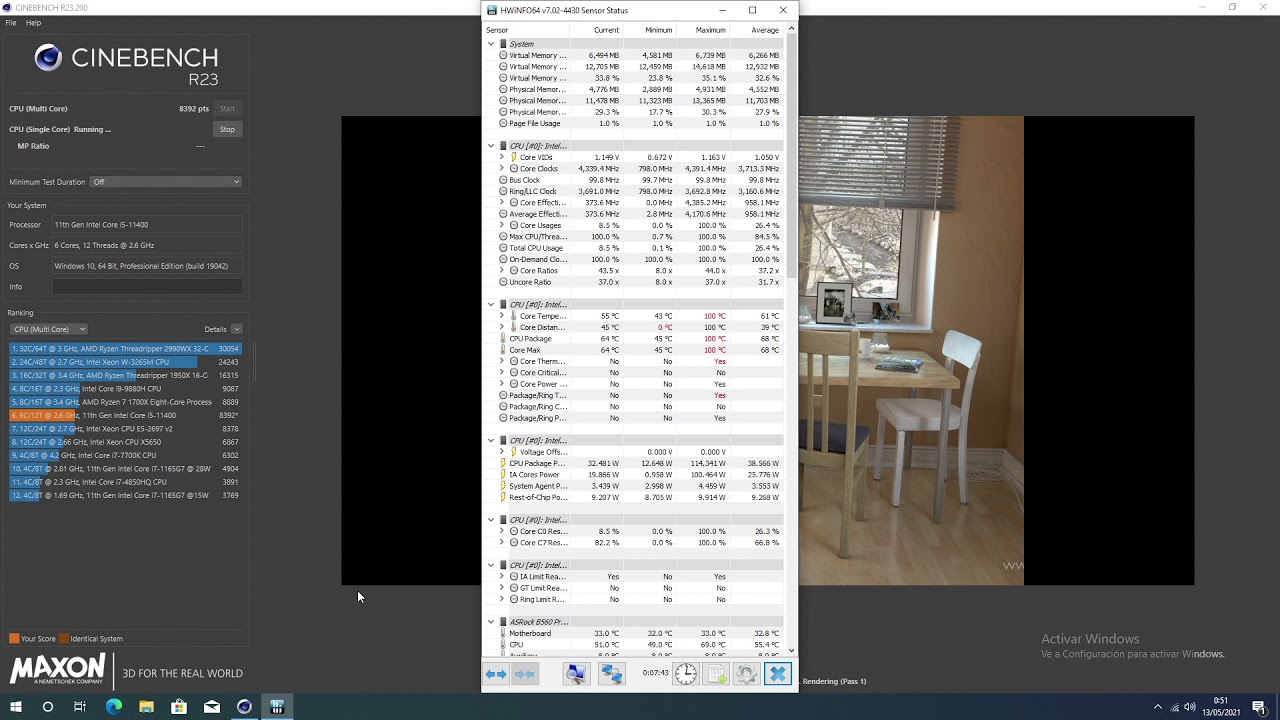The width and height of the screenshot is (1280, 720).
Task: Click the Sensor column header in HWiNFO
Action: [526, 30]
